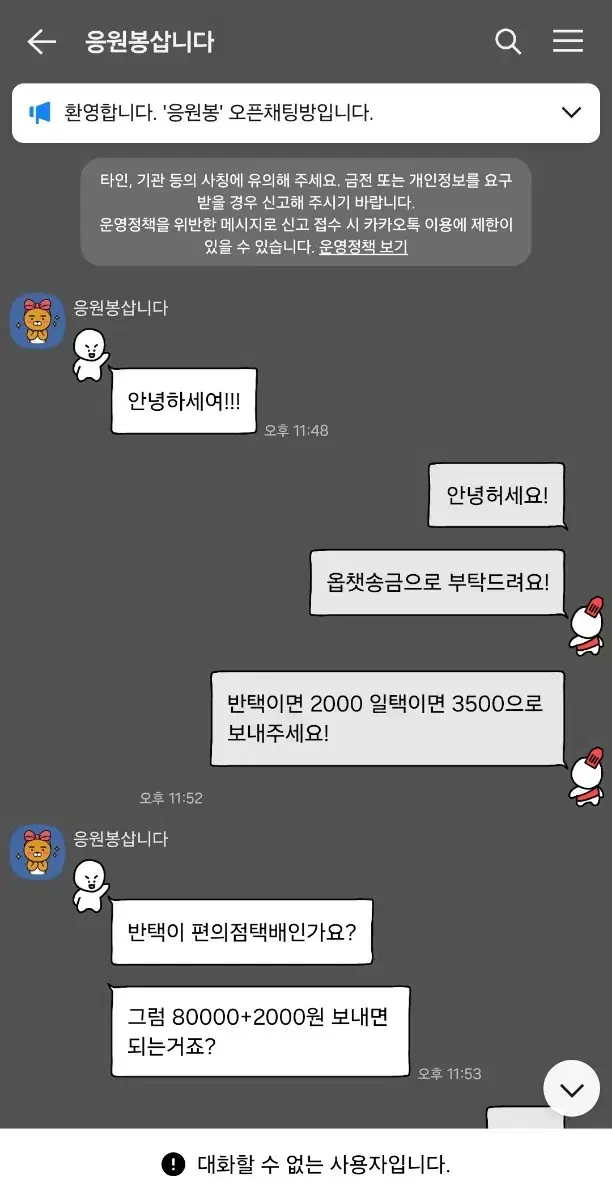Jump to latest messages down-arrow button
Image resolution: width=612 pixels, height=1200 pixels.
click(x=572, y=1089)
